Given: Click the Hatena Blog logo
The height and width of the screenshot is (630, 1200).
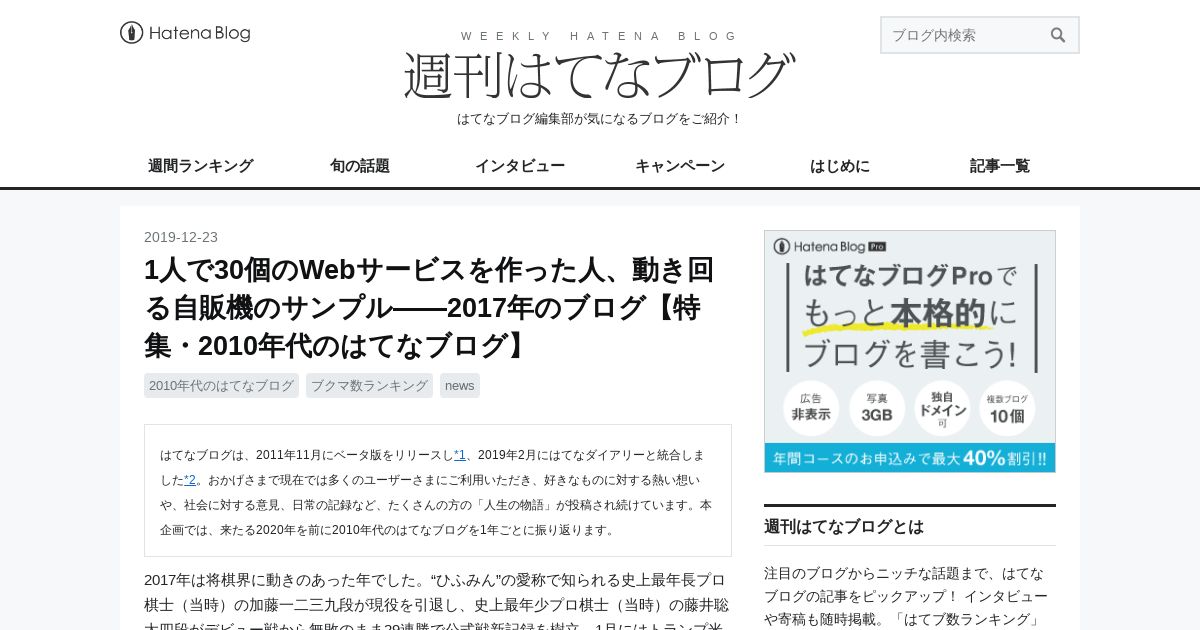Looking at the screenshot, I should coord(185,33).
